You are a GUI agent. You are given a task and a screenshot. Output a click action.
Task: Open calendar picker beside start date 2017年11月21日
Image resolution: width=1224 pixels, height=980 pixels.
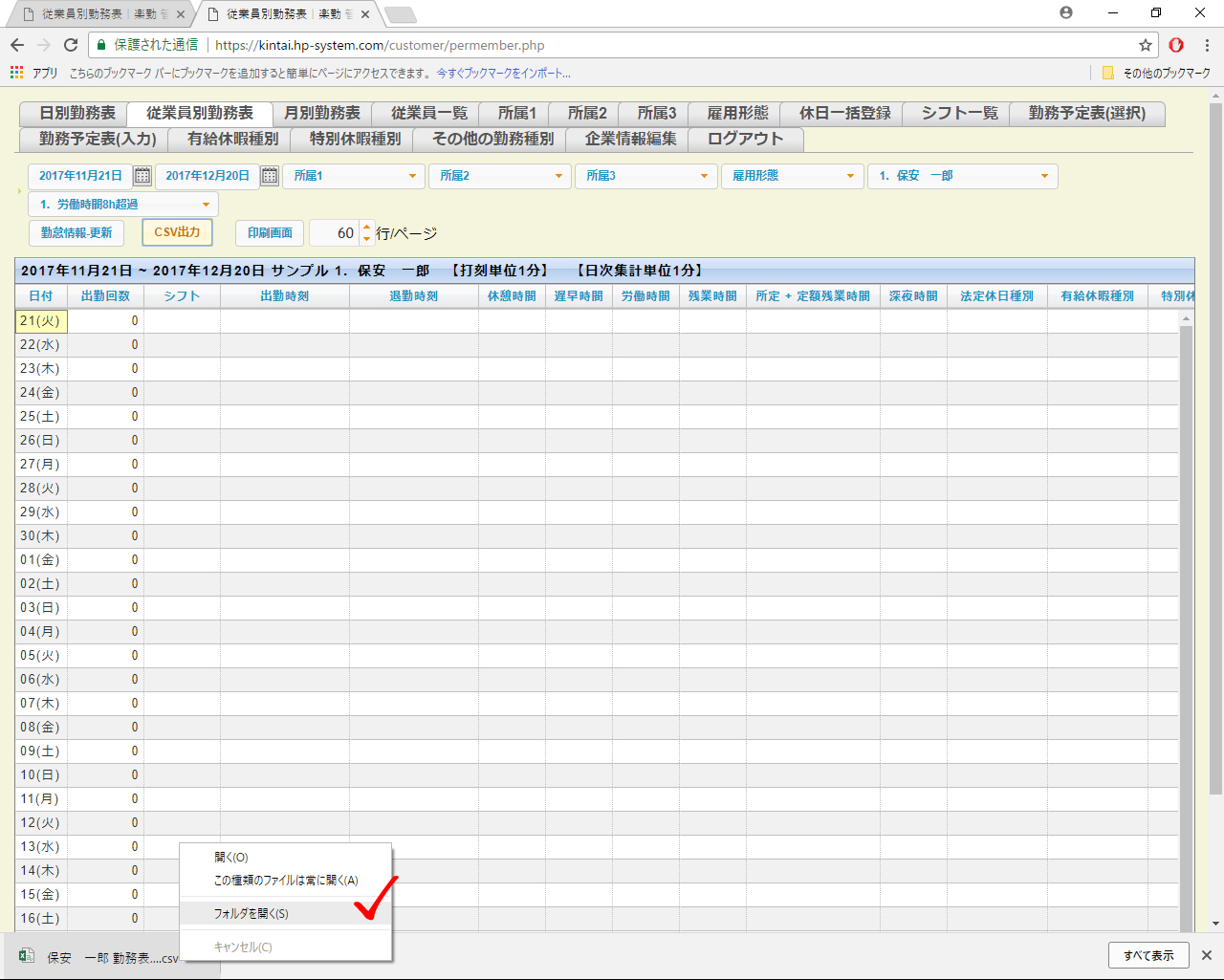pyautogui.click(x=142, y=176)
